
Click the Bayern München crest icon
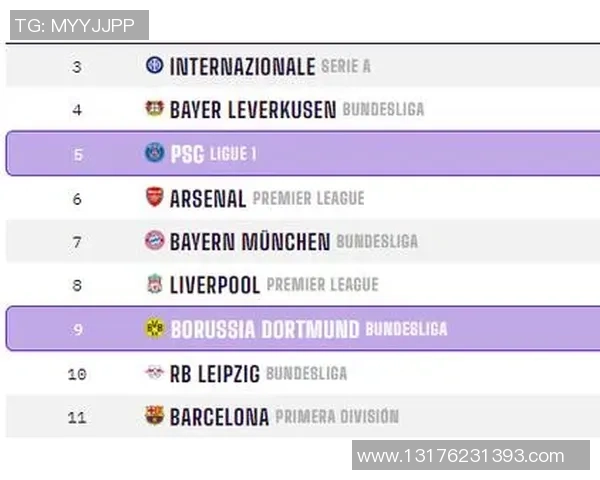click(154, 241)
